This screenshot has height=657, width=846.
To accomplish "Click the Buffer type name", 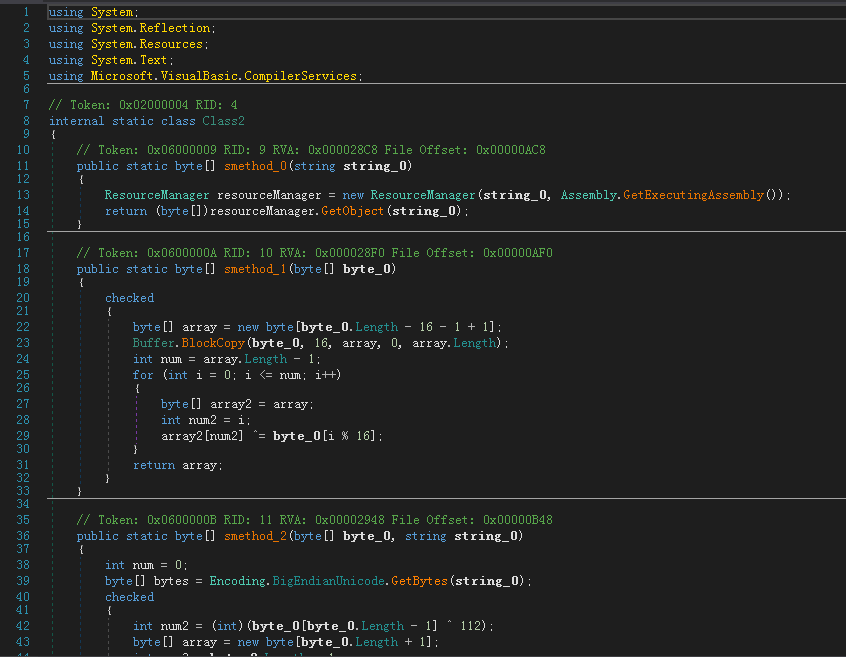I will (x=154, y=343).
